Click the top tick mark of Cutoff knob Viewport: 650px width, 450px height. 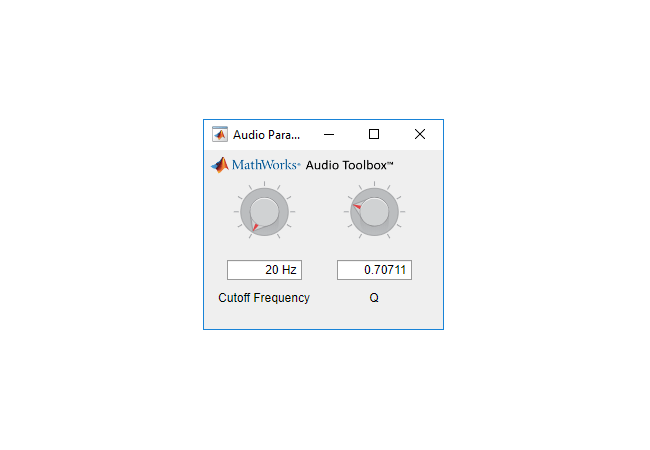click(264, 184)
